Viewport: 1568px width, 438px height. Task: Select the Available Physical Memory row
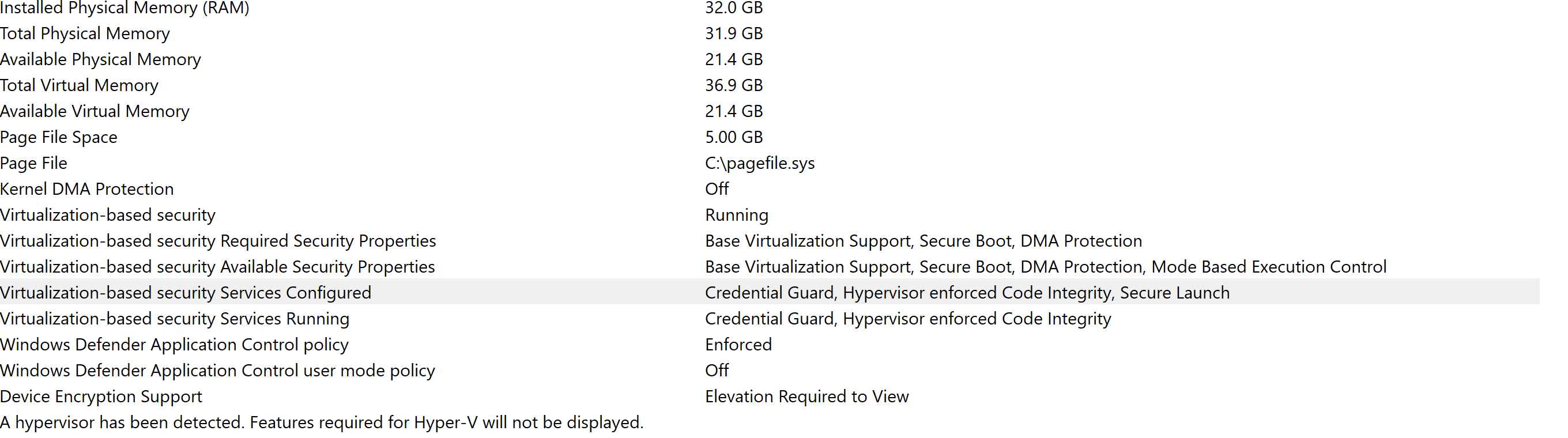point(100,59)
